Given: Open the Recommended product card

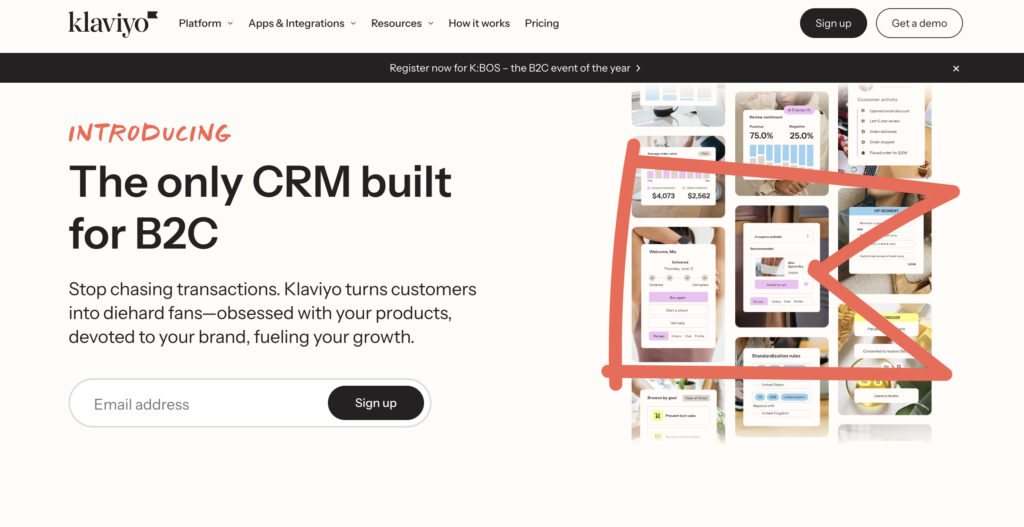Looking at the screenshot, I should [x=781, y=267].
